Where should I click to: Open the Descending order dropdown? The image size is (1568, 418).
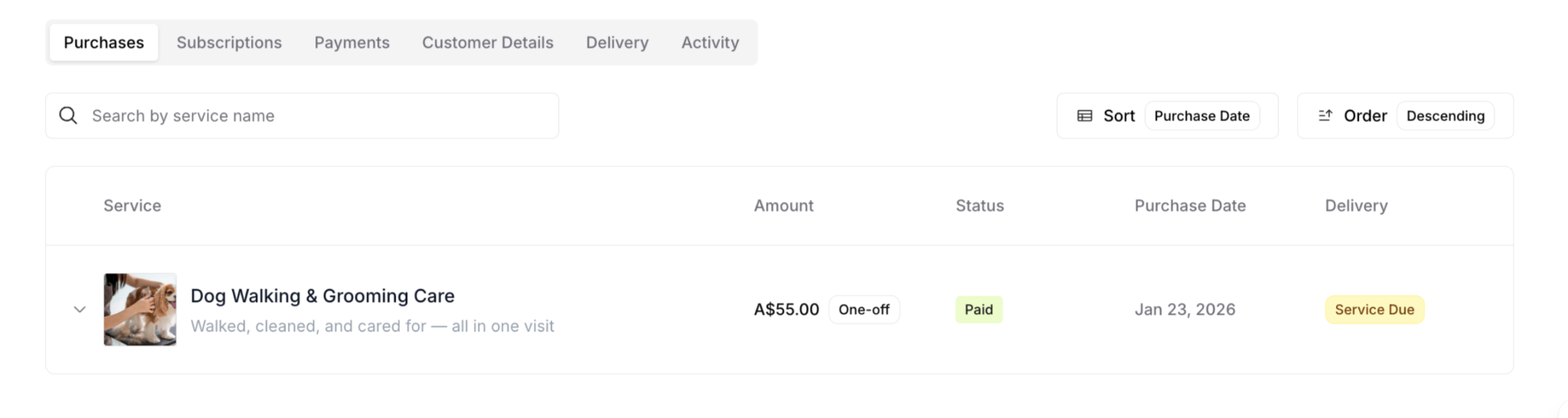1445,116
